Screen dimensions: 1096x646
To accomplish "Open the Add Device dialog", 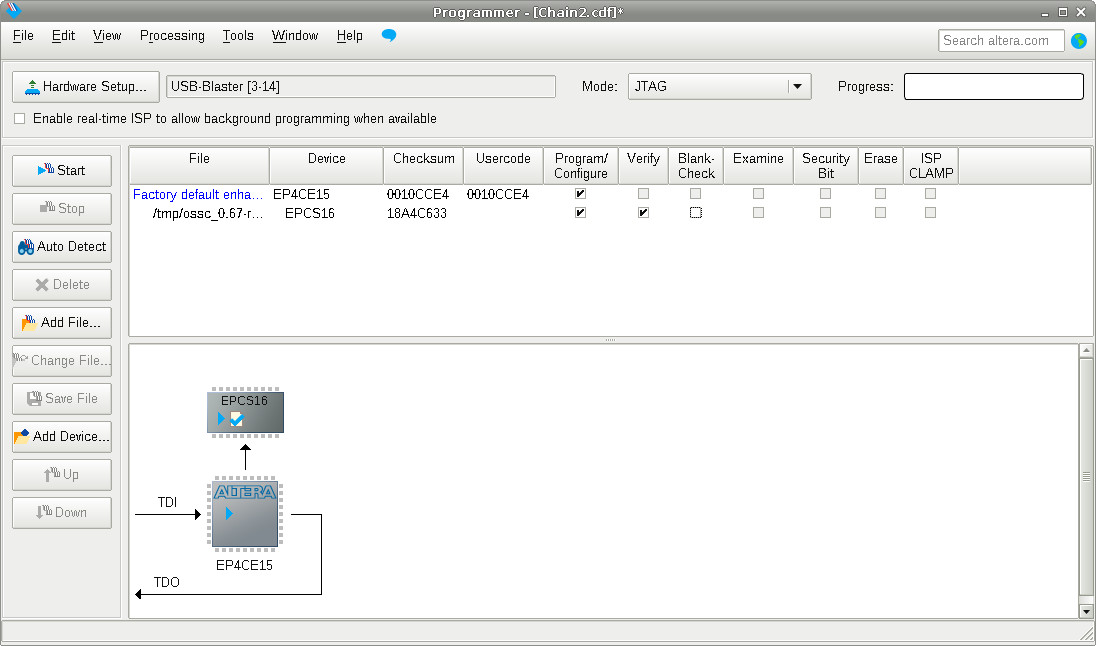I will [x=62, y=436].
